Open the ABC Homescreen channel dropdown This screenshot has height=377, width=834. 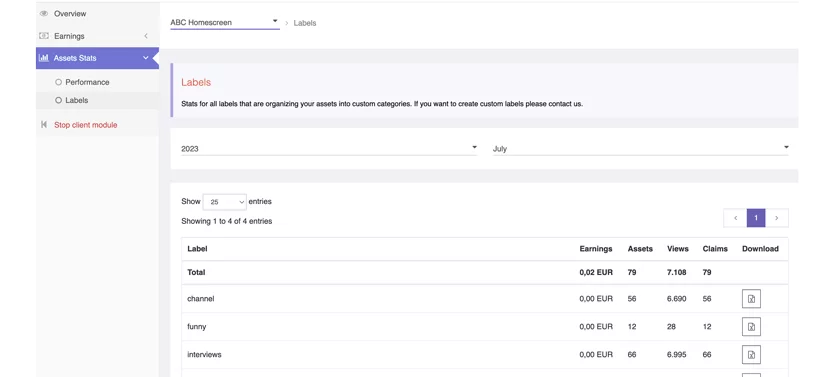point(224,23)
